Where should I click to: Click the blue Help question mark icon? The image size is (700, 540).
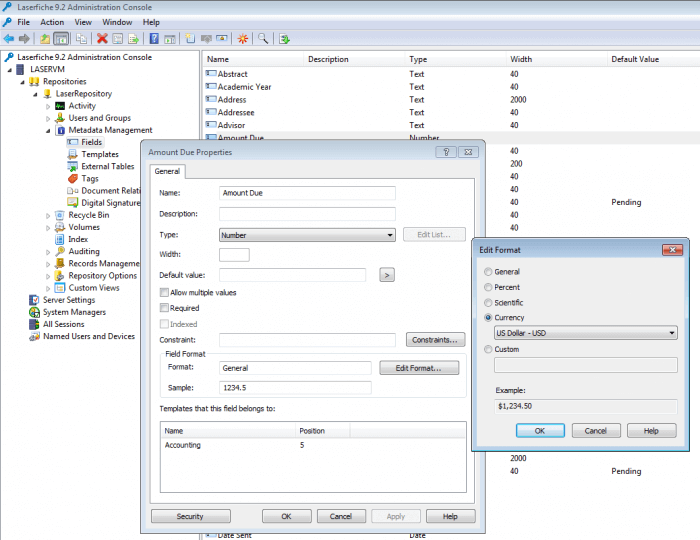[154, 39]
